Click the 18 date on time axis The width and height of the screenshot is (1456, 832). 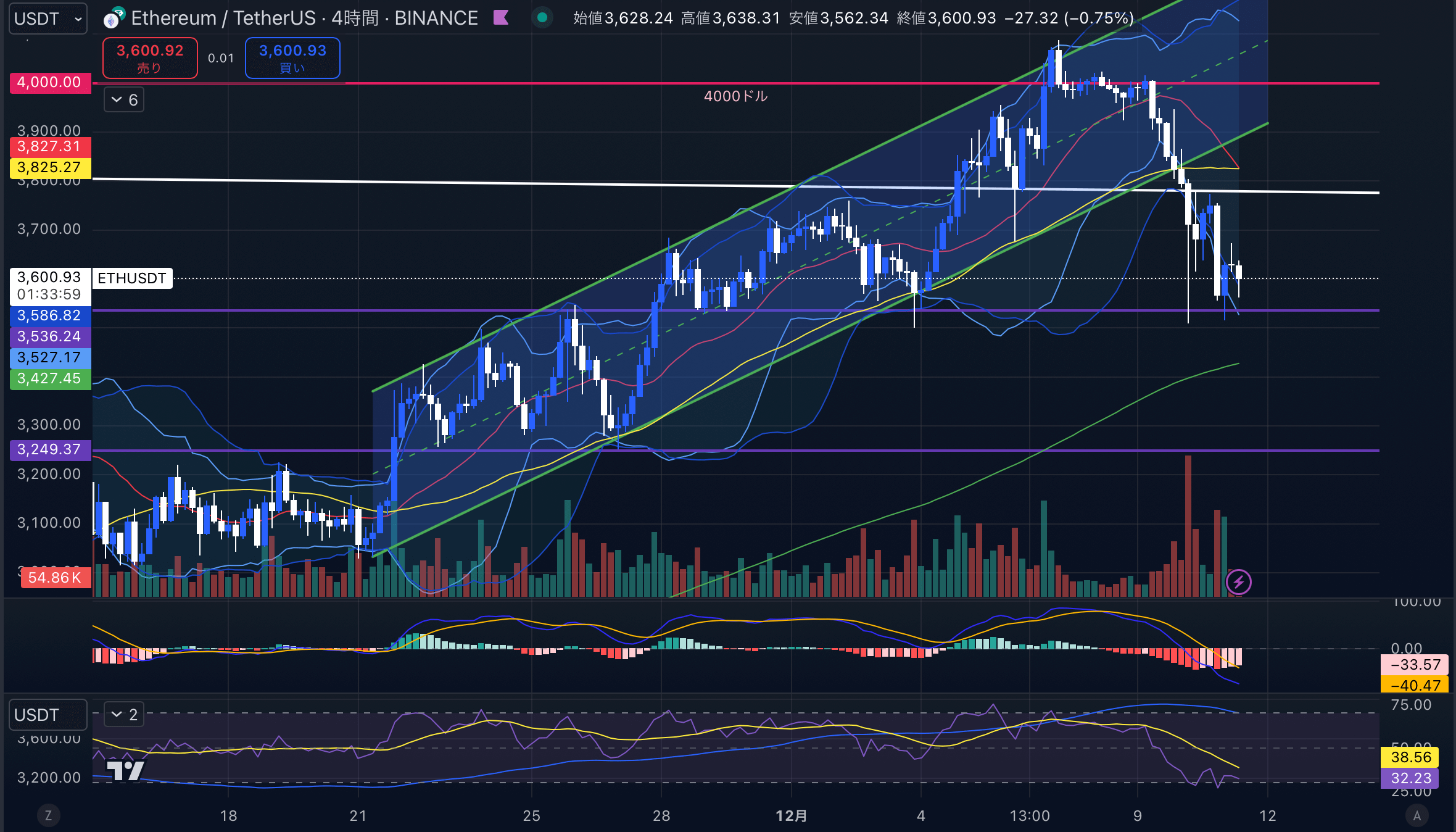point(229,816)
